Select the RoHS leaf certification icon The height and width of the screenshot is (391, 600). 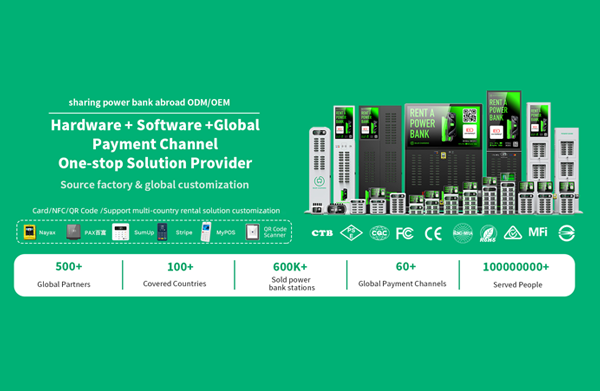coord(488,234)
